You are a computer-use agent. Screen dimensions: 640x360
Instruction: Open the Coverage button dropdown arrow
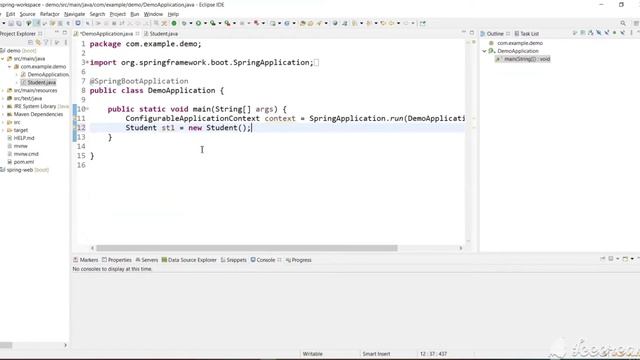click(220, 23)
